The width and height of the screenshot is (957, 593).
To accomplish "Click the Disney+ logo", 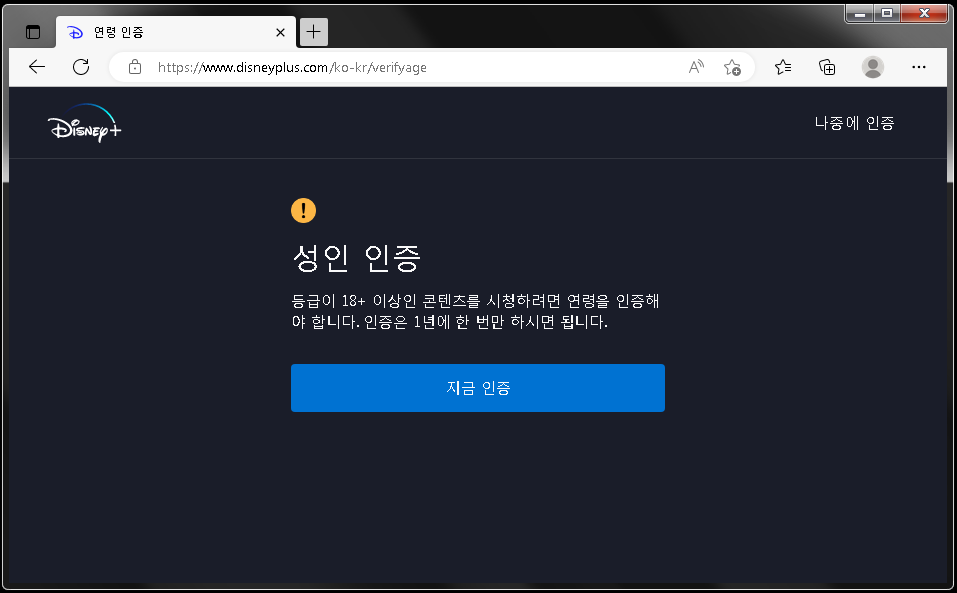I will 84,123.
